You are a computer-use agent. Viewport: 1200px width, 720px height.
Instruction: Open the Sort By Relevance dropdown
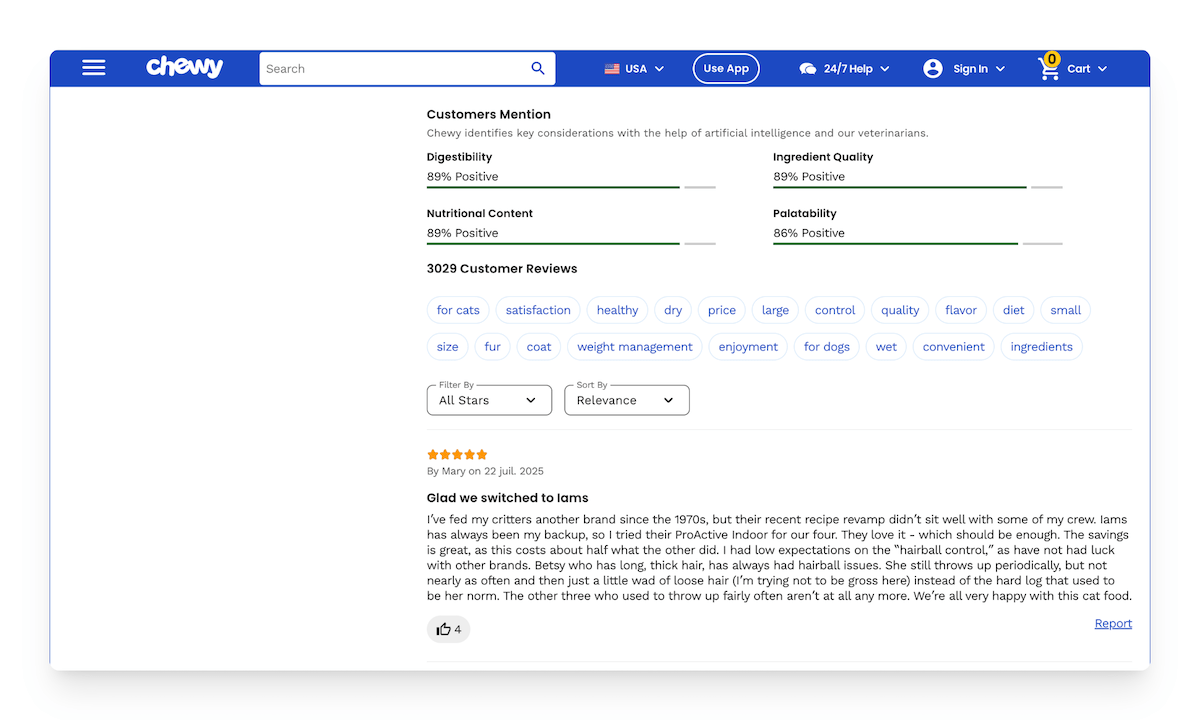click(627, 400)
